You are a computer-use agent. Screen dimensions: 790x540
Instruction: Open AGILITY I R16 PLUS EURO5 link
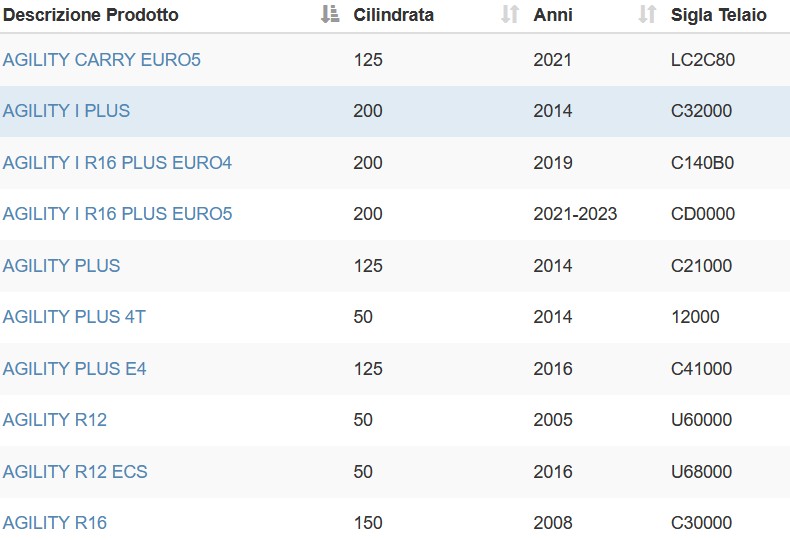tap(117, 214)
